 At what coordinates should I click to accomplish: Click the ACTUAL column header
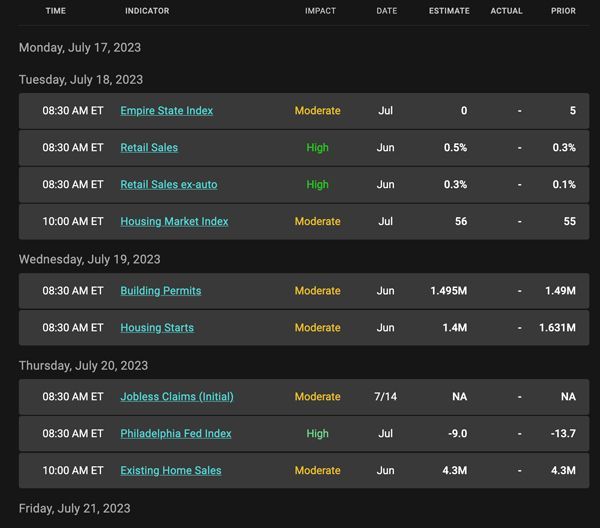506,11
